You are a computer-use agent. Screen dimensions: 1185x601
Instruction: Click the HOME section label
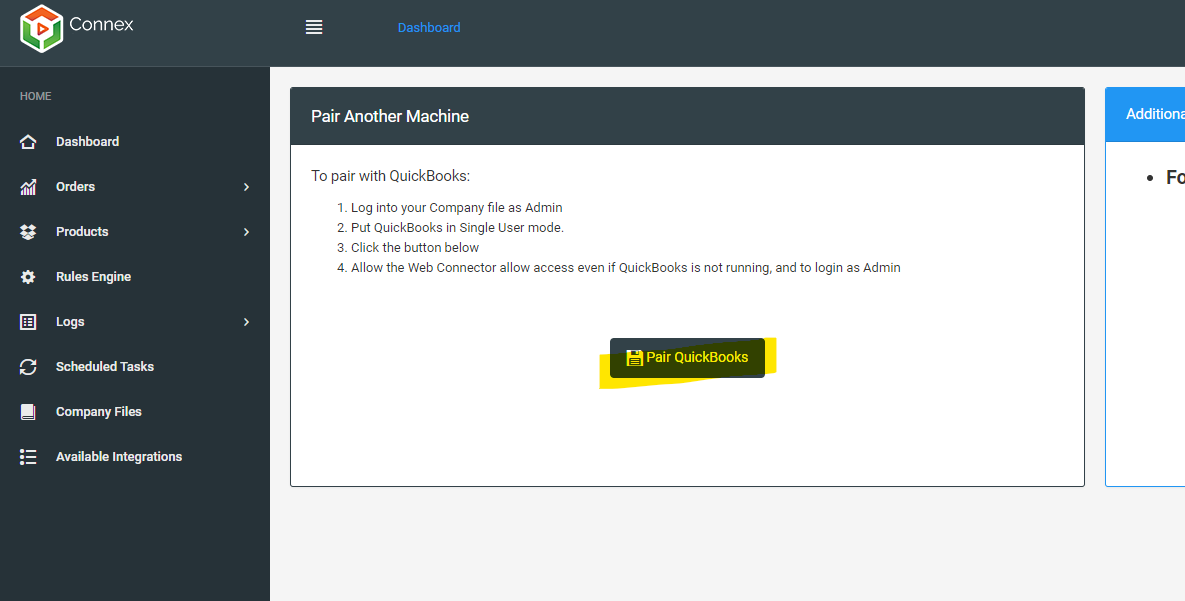[x=36, y=96]
